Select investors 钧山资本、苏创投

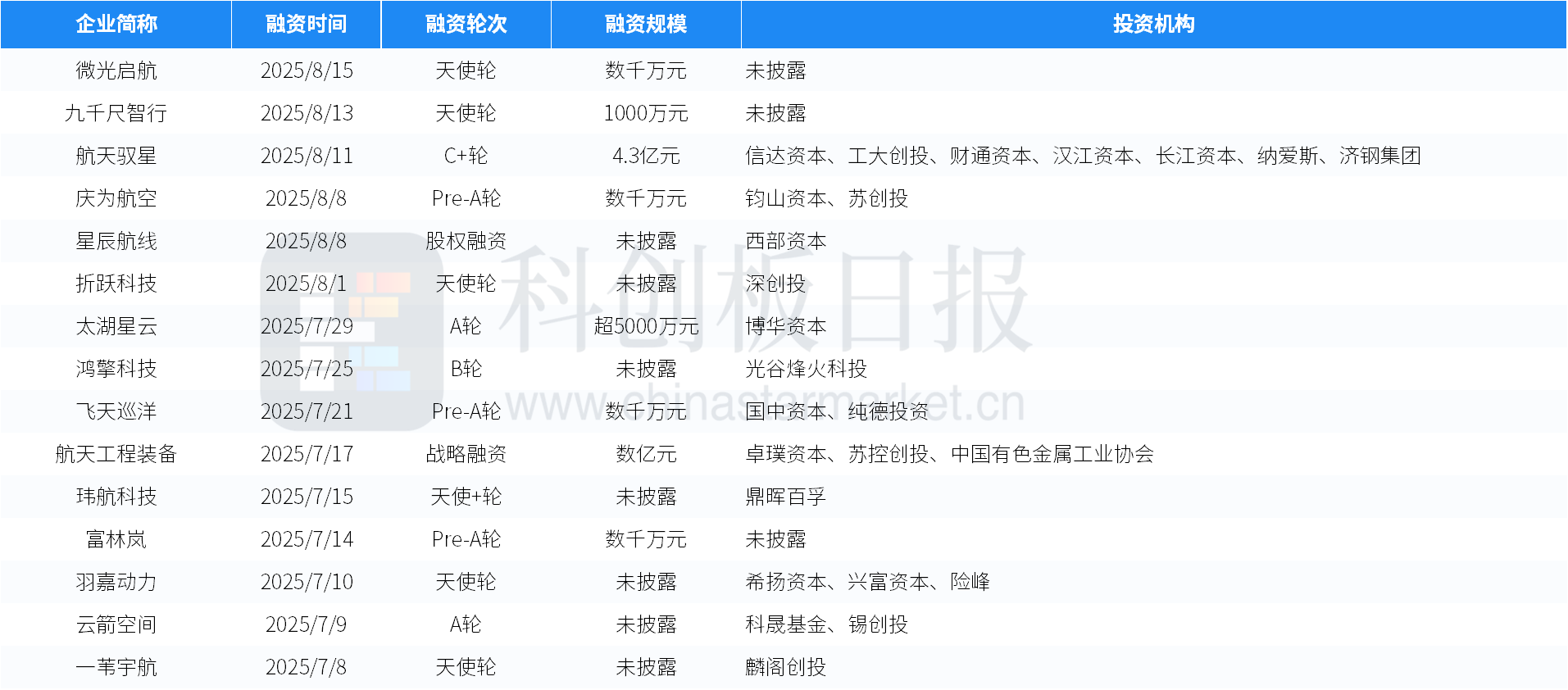pos(826,198)
